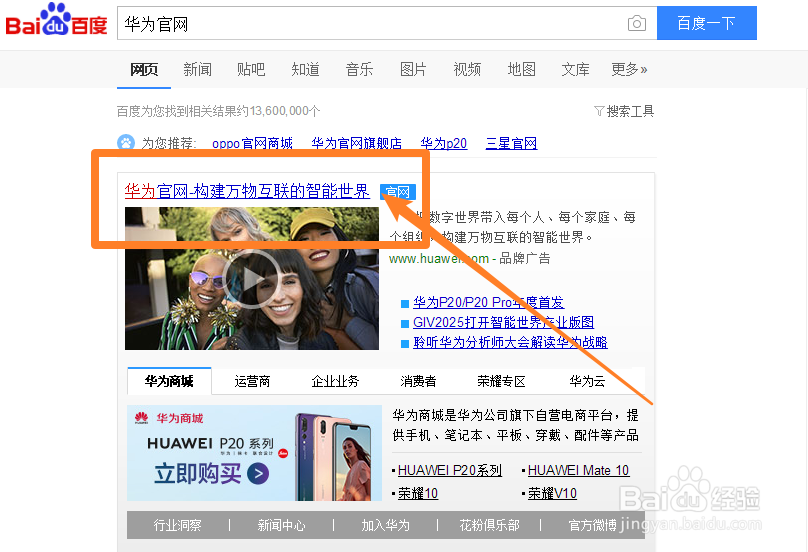
Task: Play the Huawei promo video
Action: (x=251, y=279)
